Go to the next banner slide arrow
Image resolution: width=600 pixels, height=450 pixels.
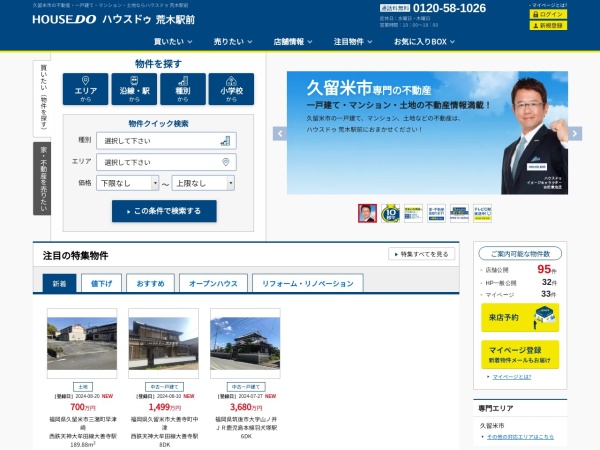[x=575, y=134]
